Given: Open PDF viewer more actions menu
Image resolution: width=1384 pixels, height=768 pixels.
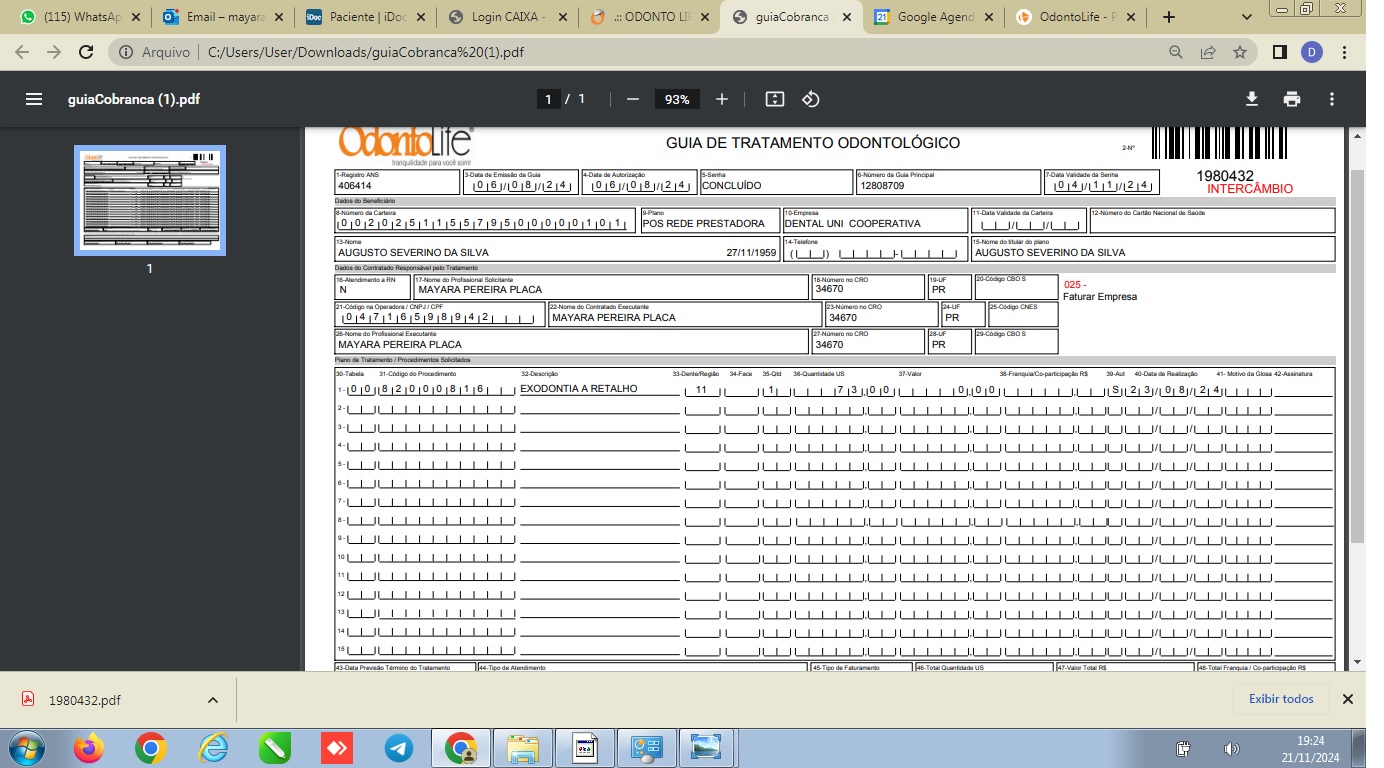Looking at the screenshot, I should (1332, 99).
